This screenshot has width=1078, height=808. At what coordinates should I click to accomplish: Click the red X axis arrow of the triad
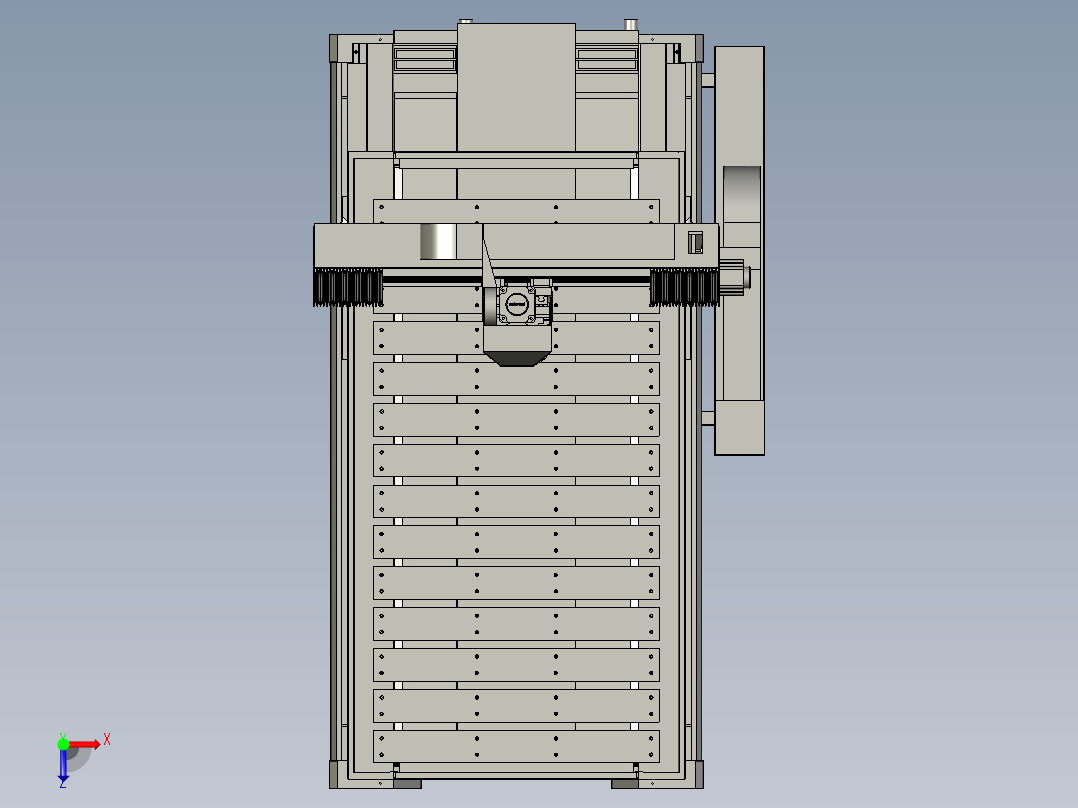coord(84,744)
